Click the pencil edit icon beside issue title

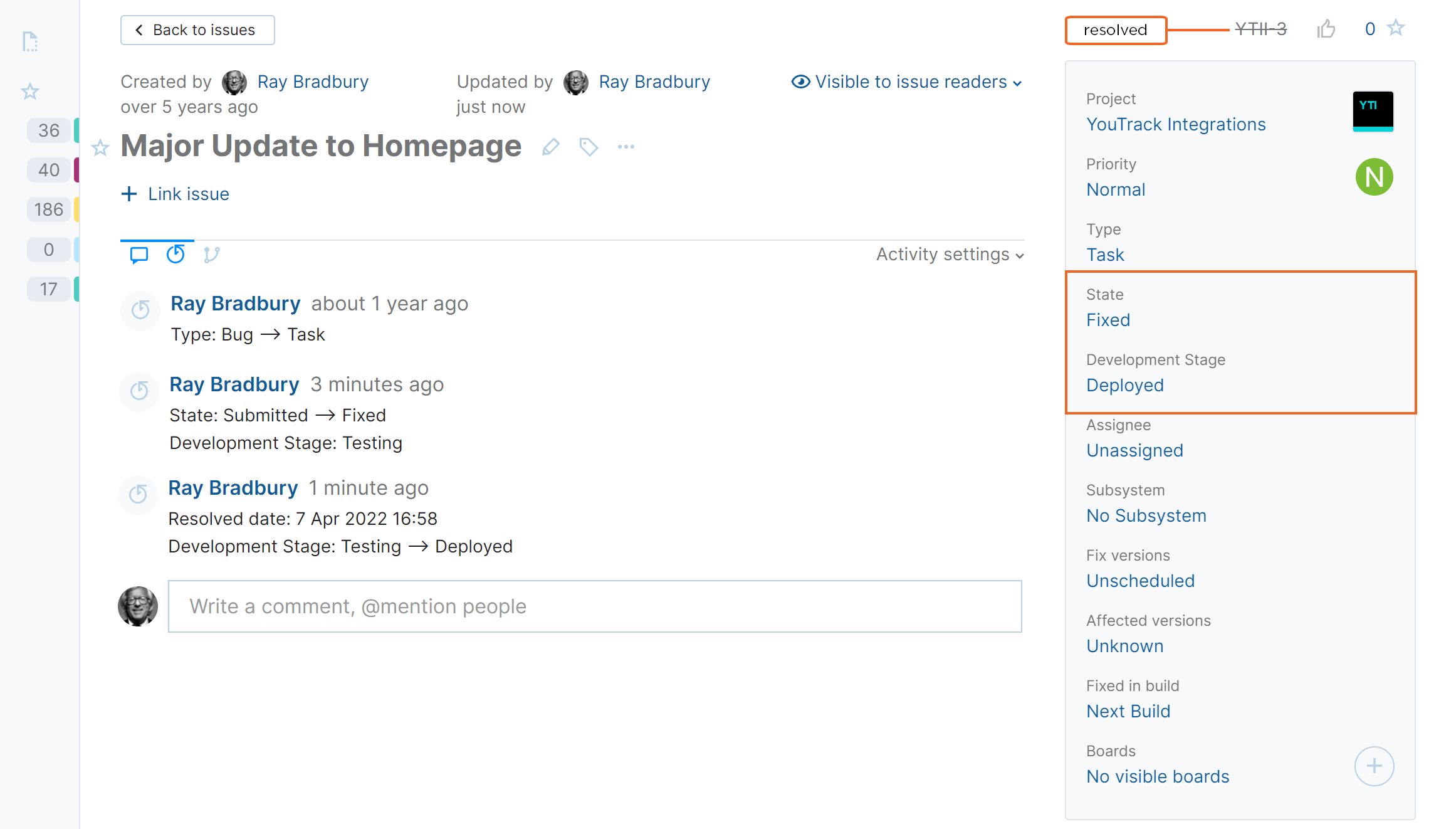coord(550,147)
